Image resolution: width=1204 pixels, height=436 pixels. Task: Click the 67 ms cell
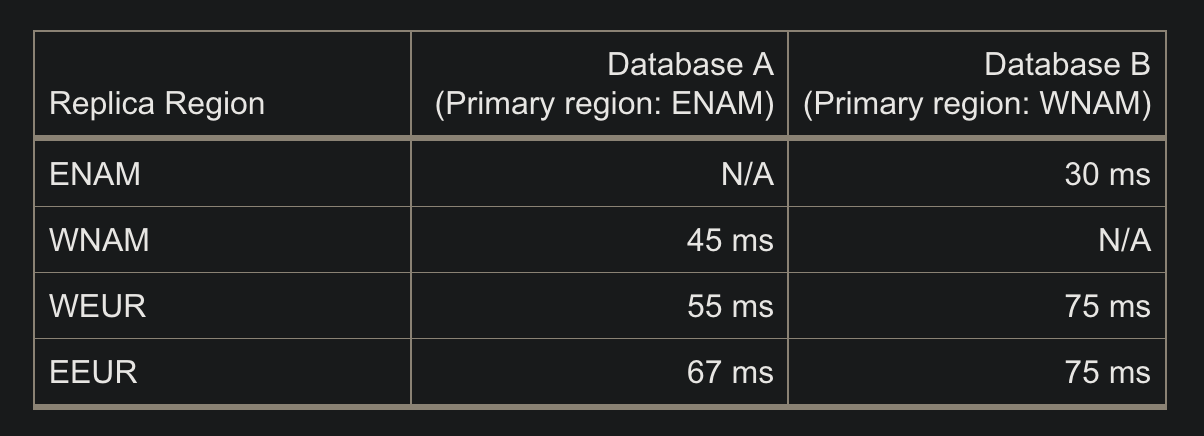click(730, 372)
